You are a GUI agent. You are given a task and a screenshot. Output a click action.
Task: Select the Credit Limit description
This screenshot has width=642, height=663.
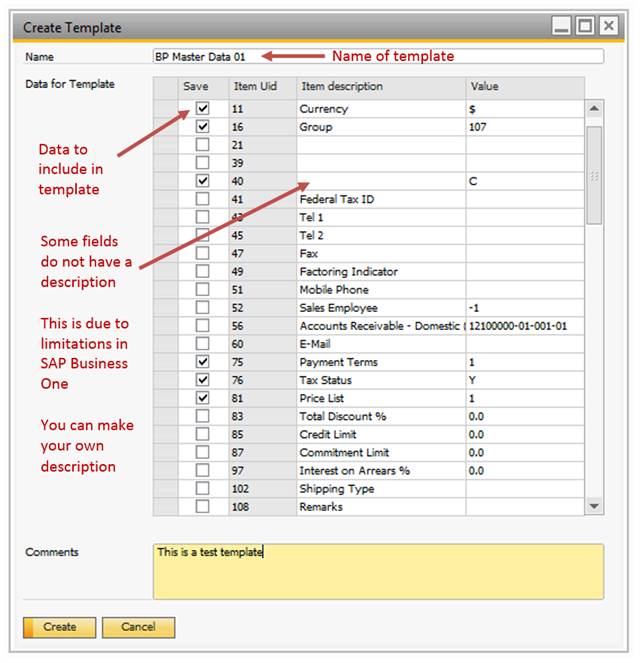(x=381, y=434)
